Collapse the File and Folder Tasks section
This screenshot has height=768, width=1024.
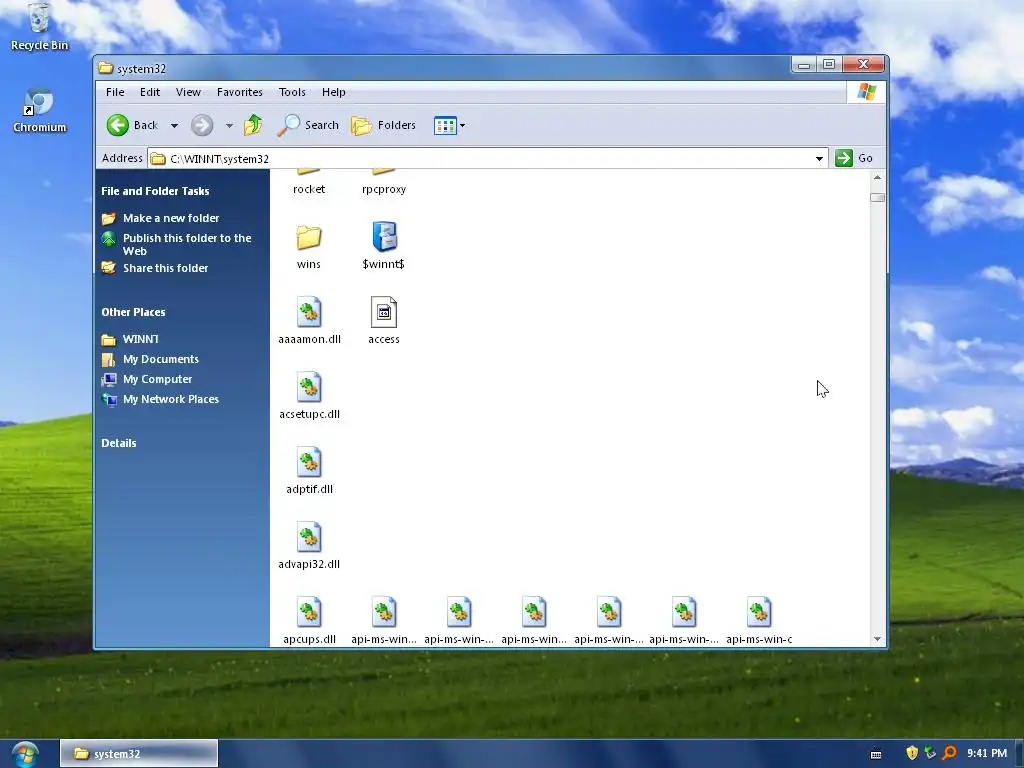point(155,191)
